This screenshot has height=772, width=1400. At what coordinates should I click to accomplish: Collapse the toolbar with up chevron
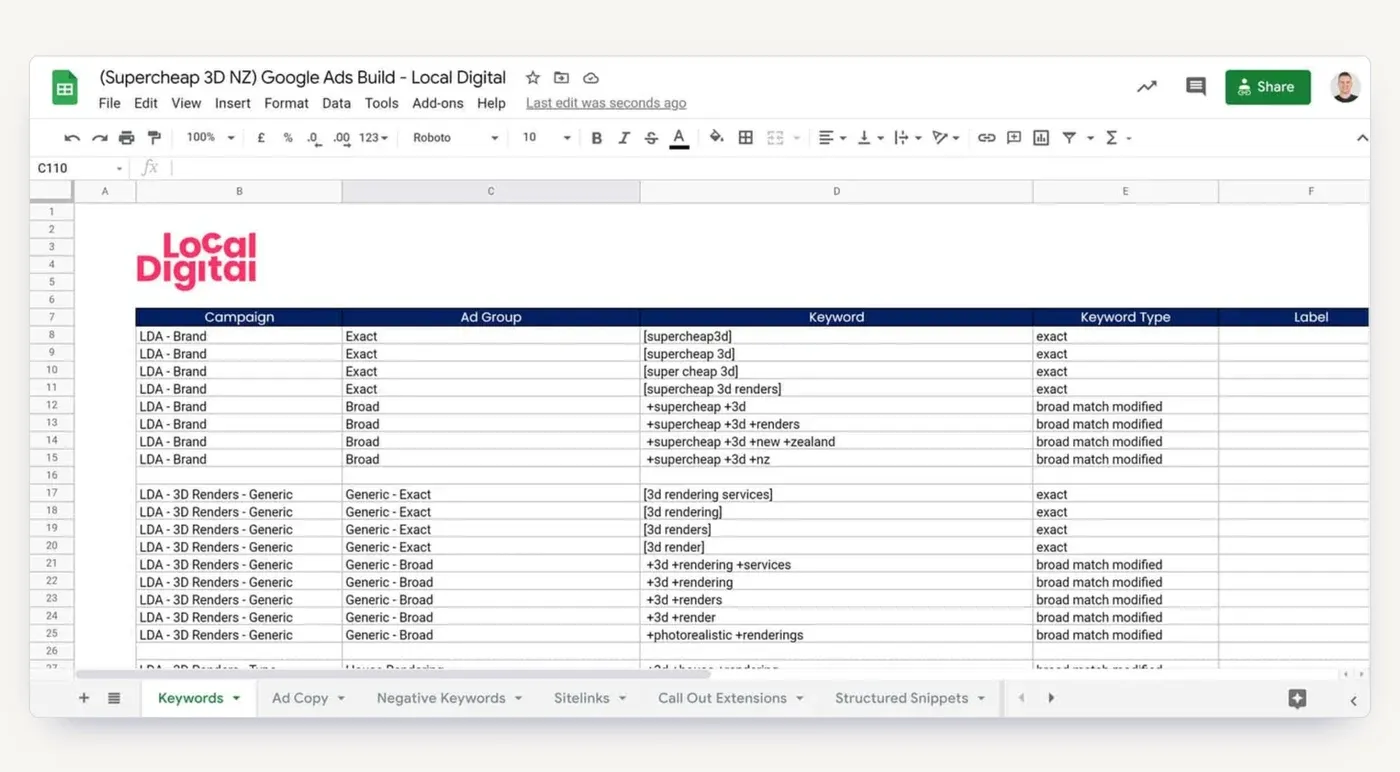1362,138
